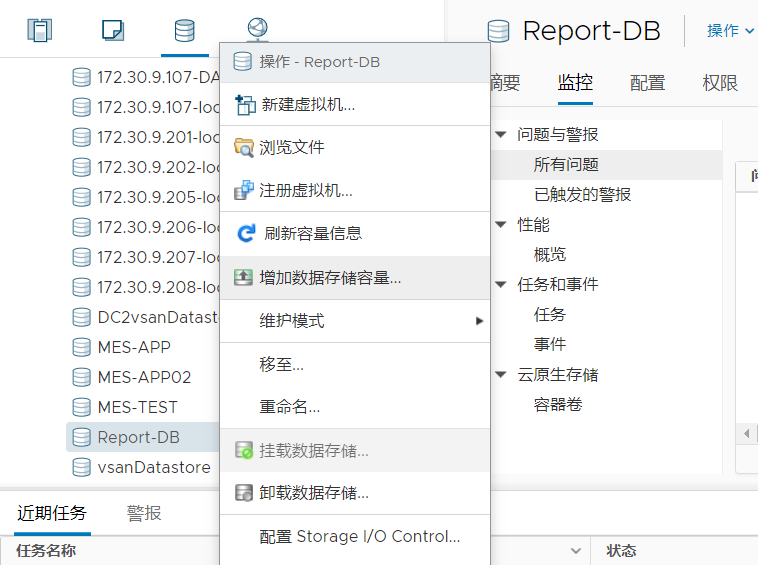Choose 增加数据存储容量 menu entry

pos(330,278)
